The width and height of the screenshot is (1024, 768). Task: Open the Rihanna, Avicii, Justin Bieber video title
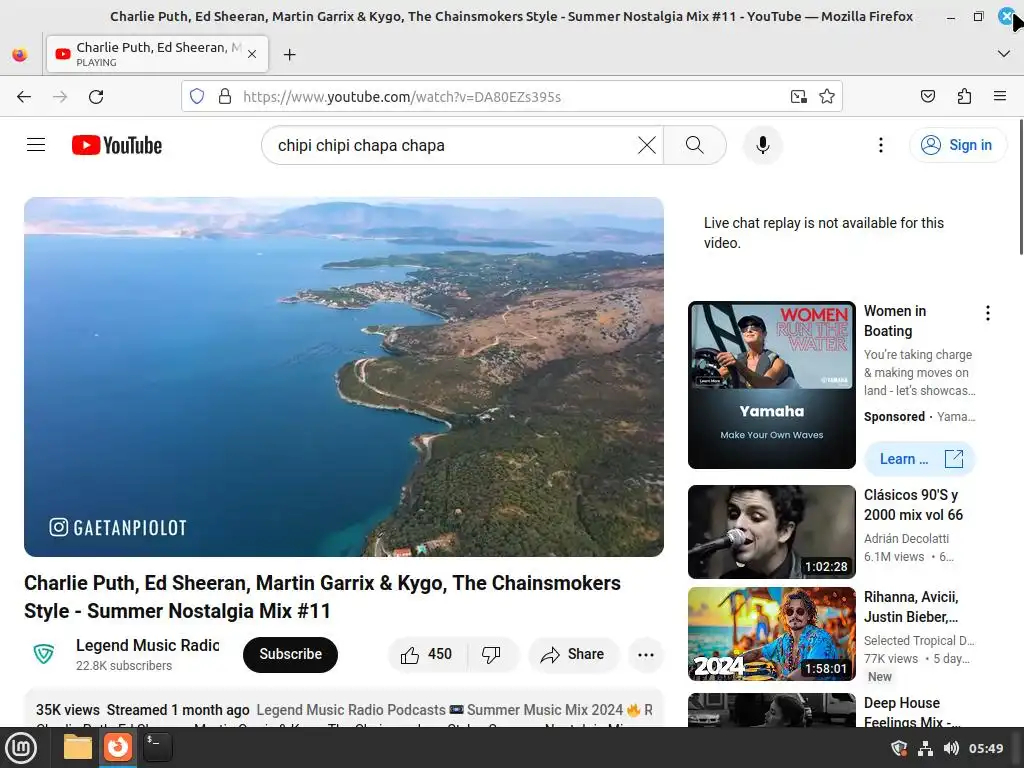pos(911,607)
